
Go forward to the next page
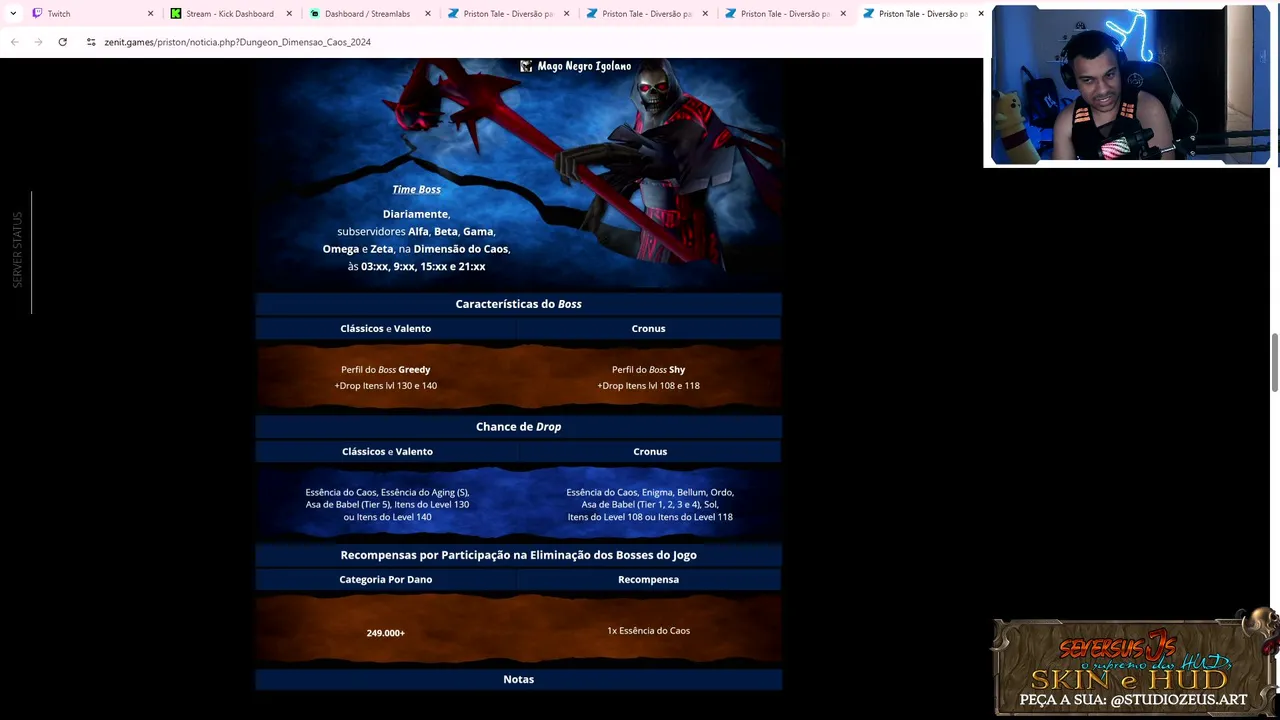pos(38,42)
